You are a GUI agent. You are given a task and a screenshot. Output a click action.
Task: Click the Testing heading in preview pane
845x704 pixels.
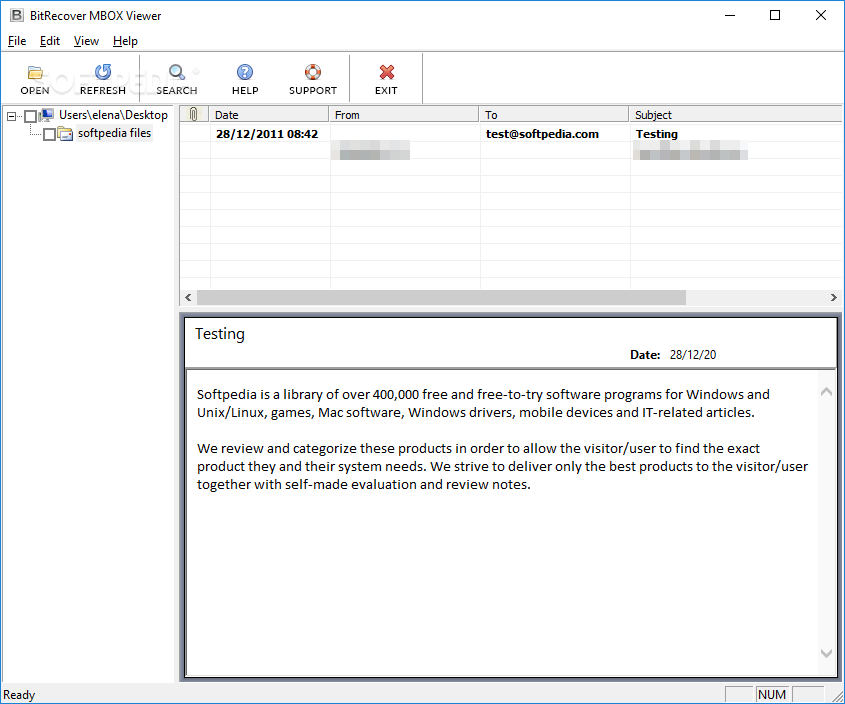(x=220, y=334)
